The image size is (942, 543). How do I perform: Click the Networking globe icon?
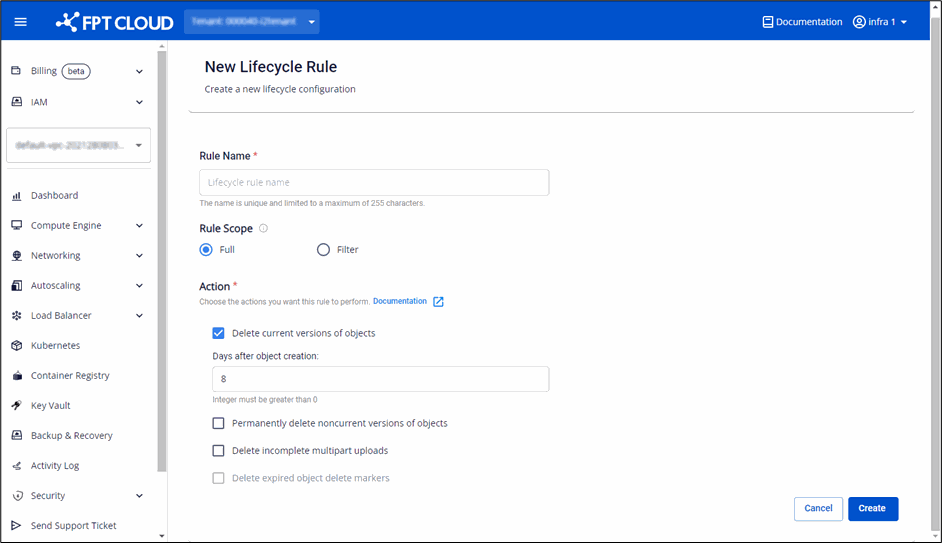[17, 255]
